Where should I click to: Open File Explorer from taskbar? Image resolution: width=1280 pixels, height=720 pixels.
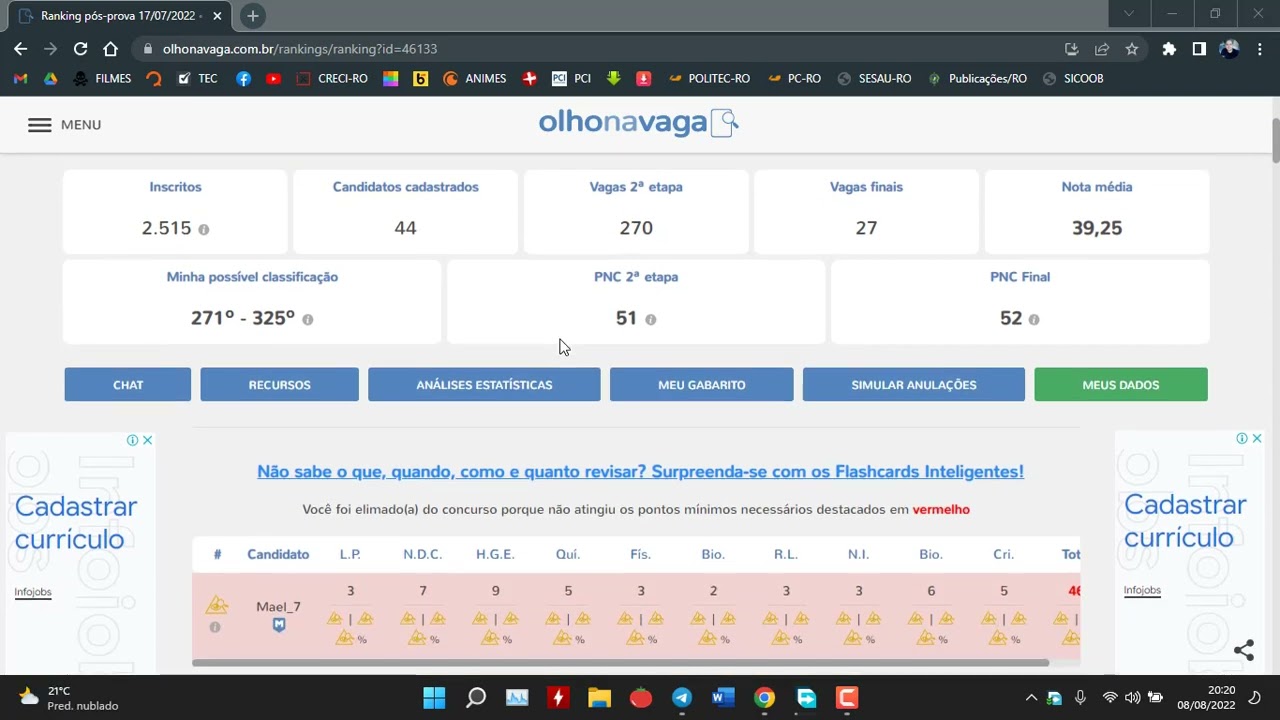coord(599,697)
